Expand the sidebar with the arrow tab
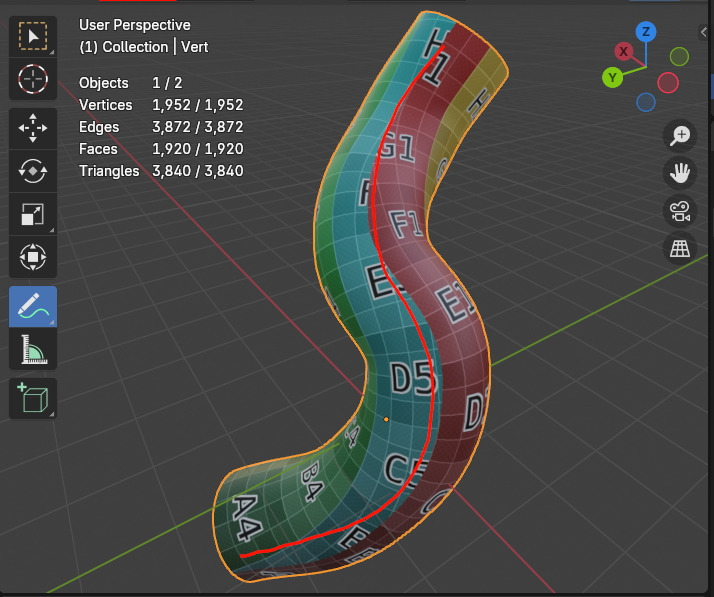The height and width of the screenshot is (597, 714). (704, 32)
